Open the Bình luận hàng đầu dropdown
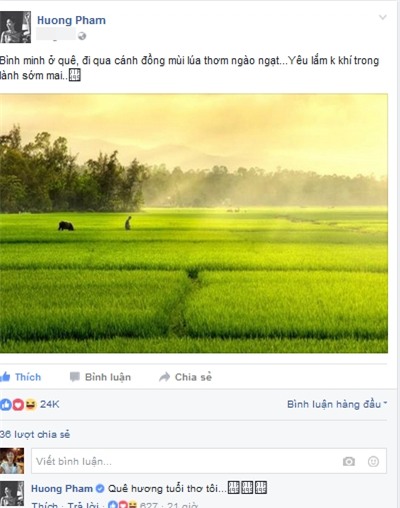The height and width of the screenshot is (508, 400). (337, 404)
